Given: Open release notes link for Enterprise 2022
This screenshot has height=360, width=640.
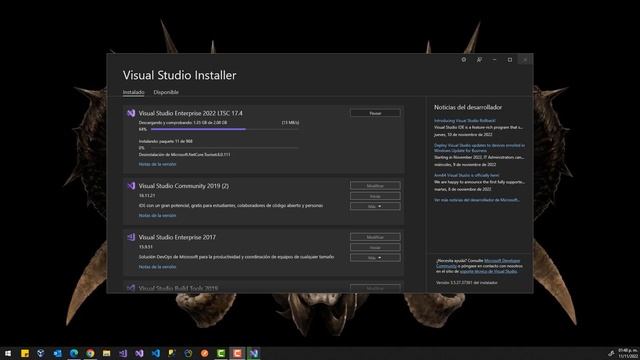Looking at the screenshot, I should [157, 164].
